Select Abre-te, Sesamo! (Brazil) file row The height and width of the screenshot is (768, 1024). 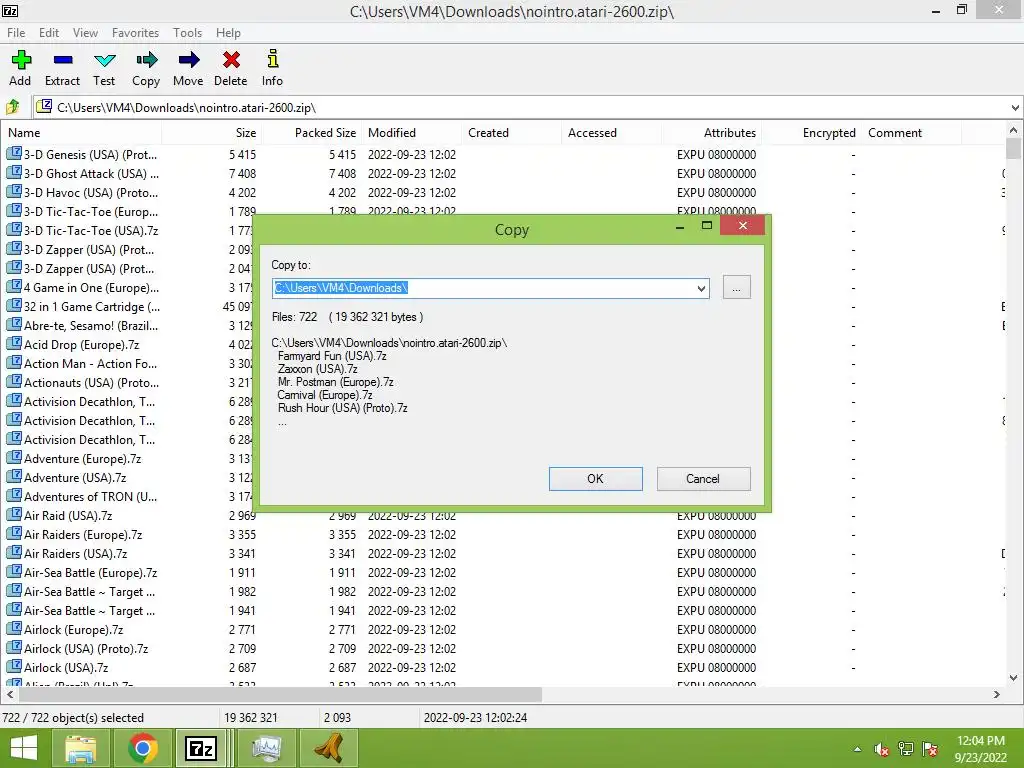pos(503,325)
